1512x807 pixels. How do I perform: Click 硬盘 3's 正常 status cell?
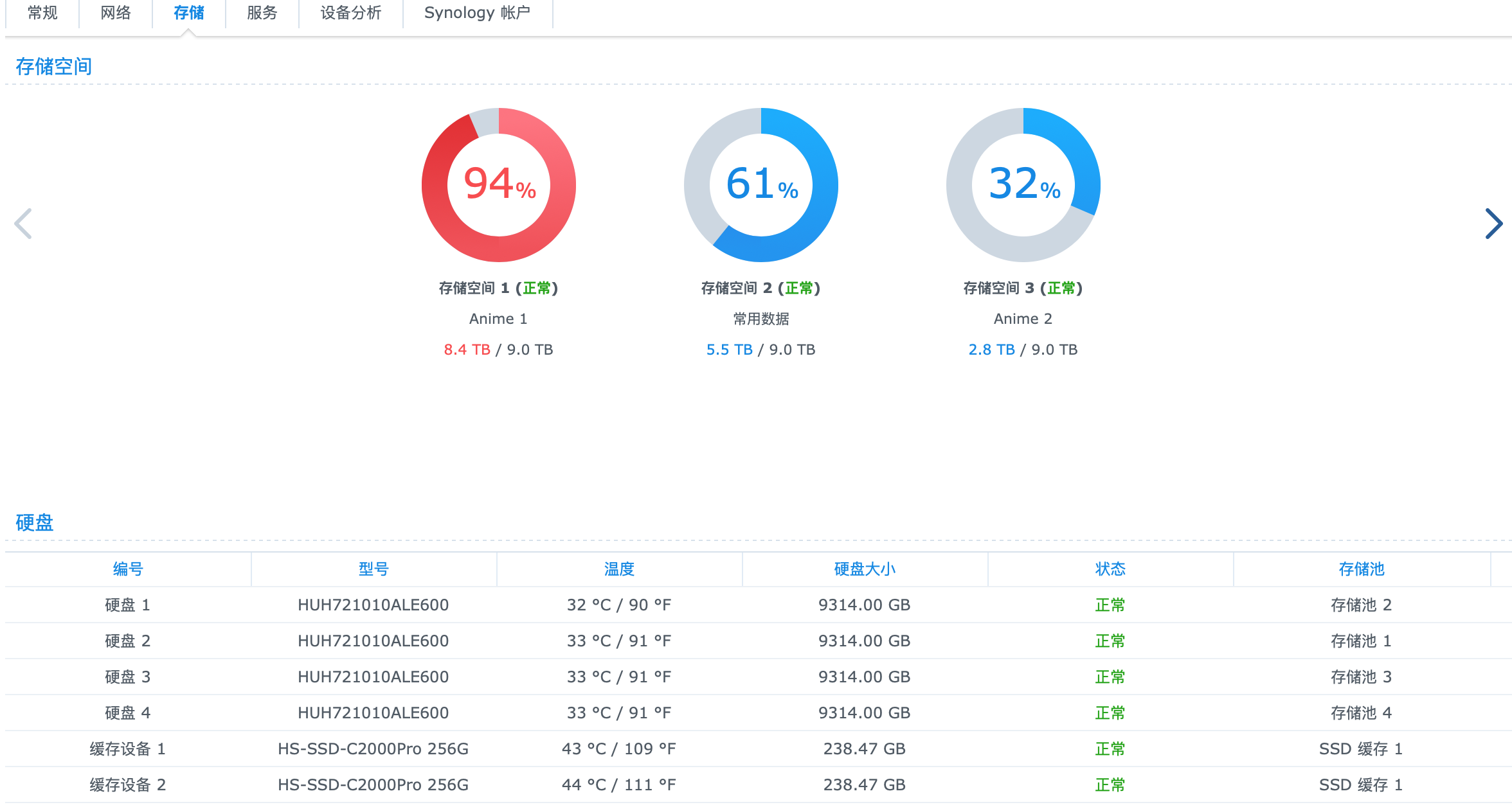coord(1110,677)
